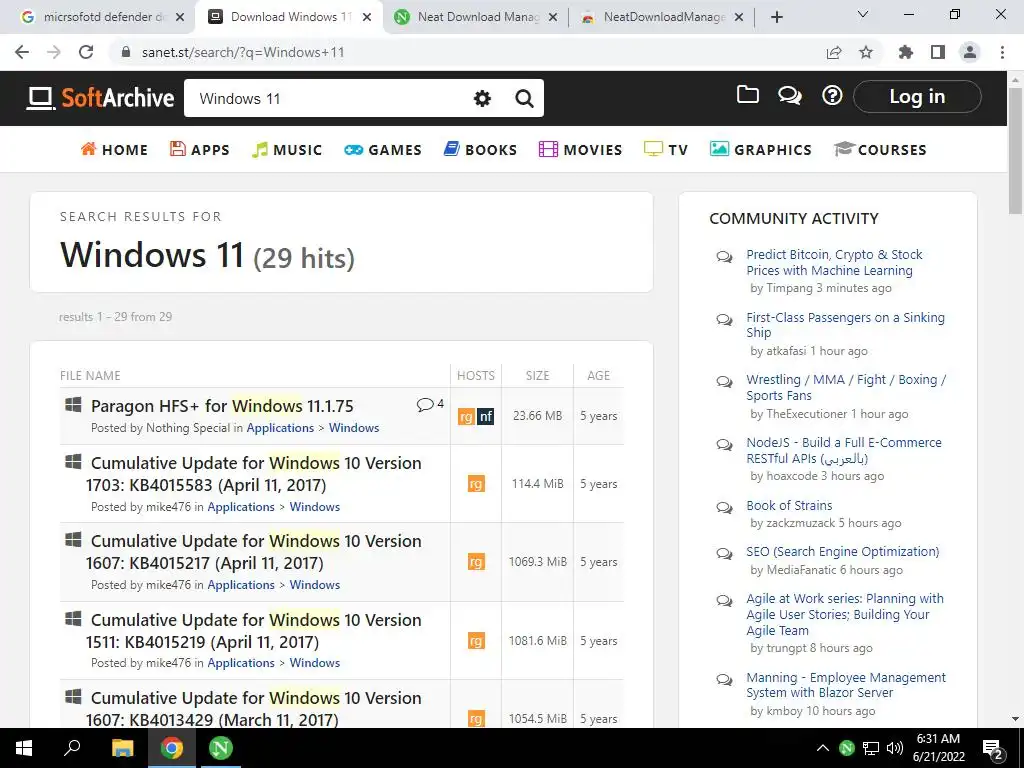Open Chrome extensions puzzle icon

click(906, 52)
